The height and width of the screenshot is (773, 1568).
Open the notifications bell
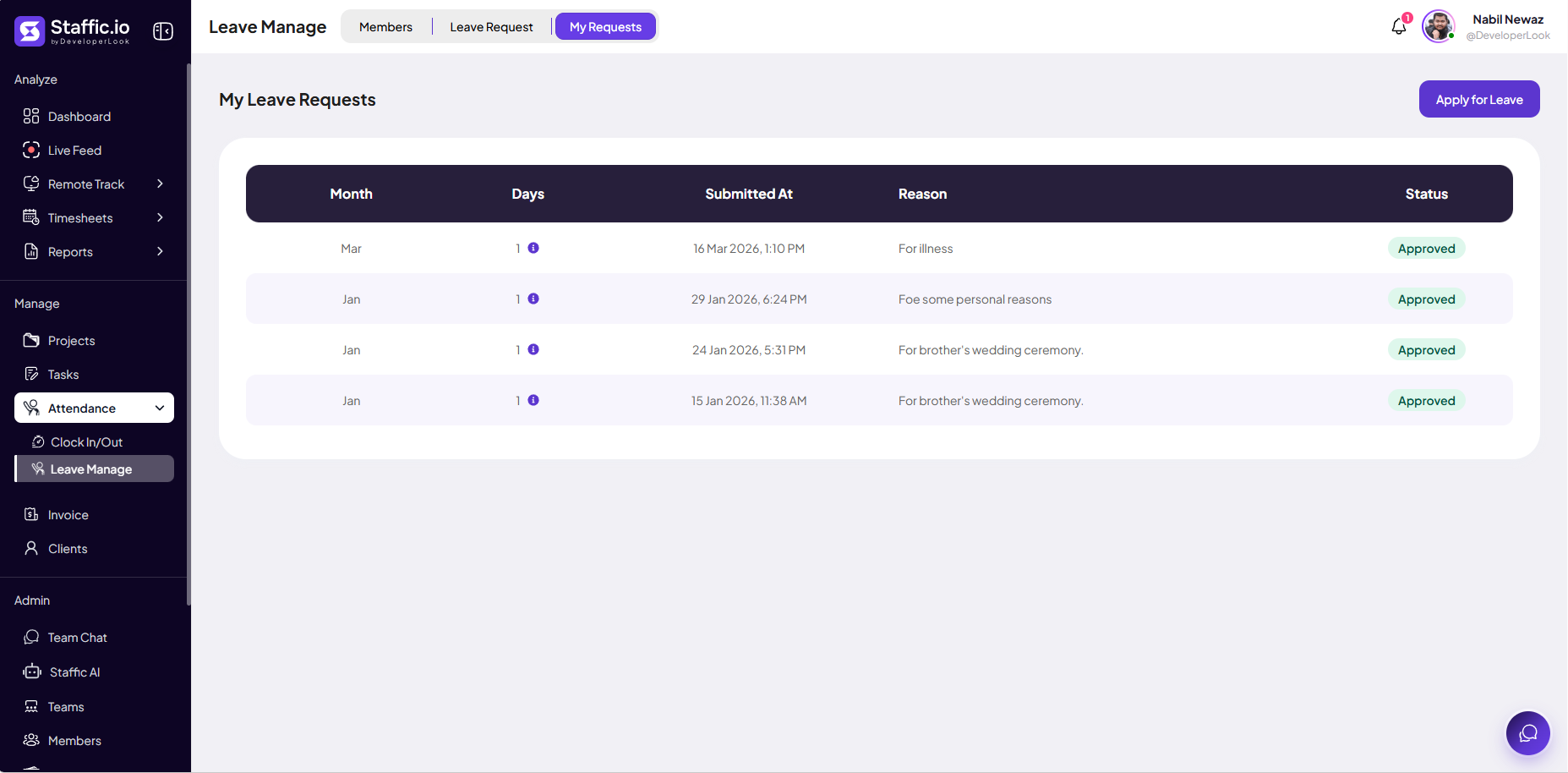1399,27
